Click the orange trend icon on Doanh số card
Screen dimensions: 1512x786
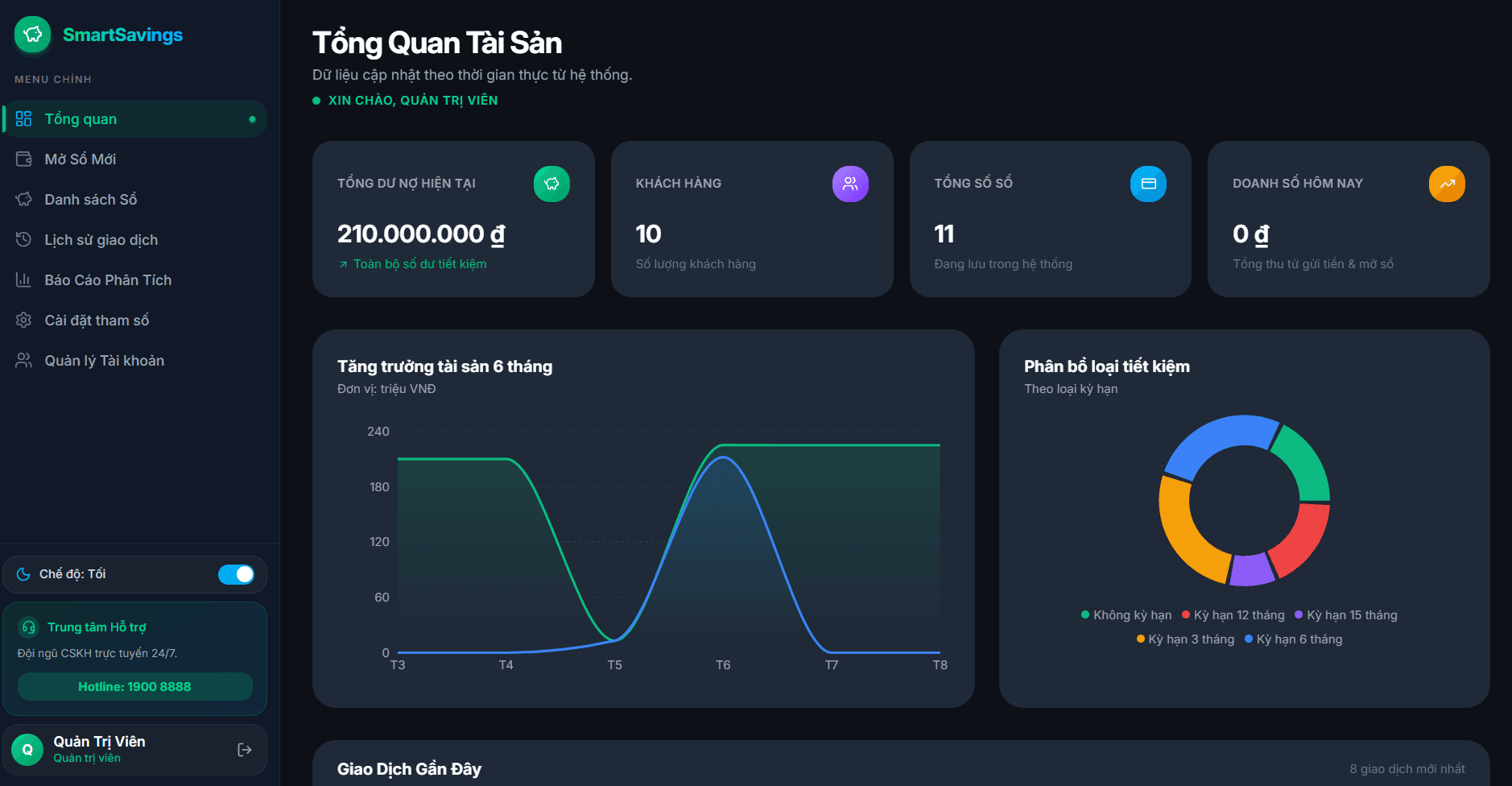click(x=1447, y=184)
